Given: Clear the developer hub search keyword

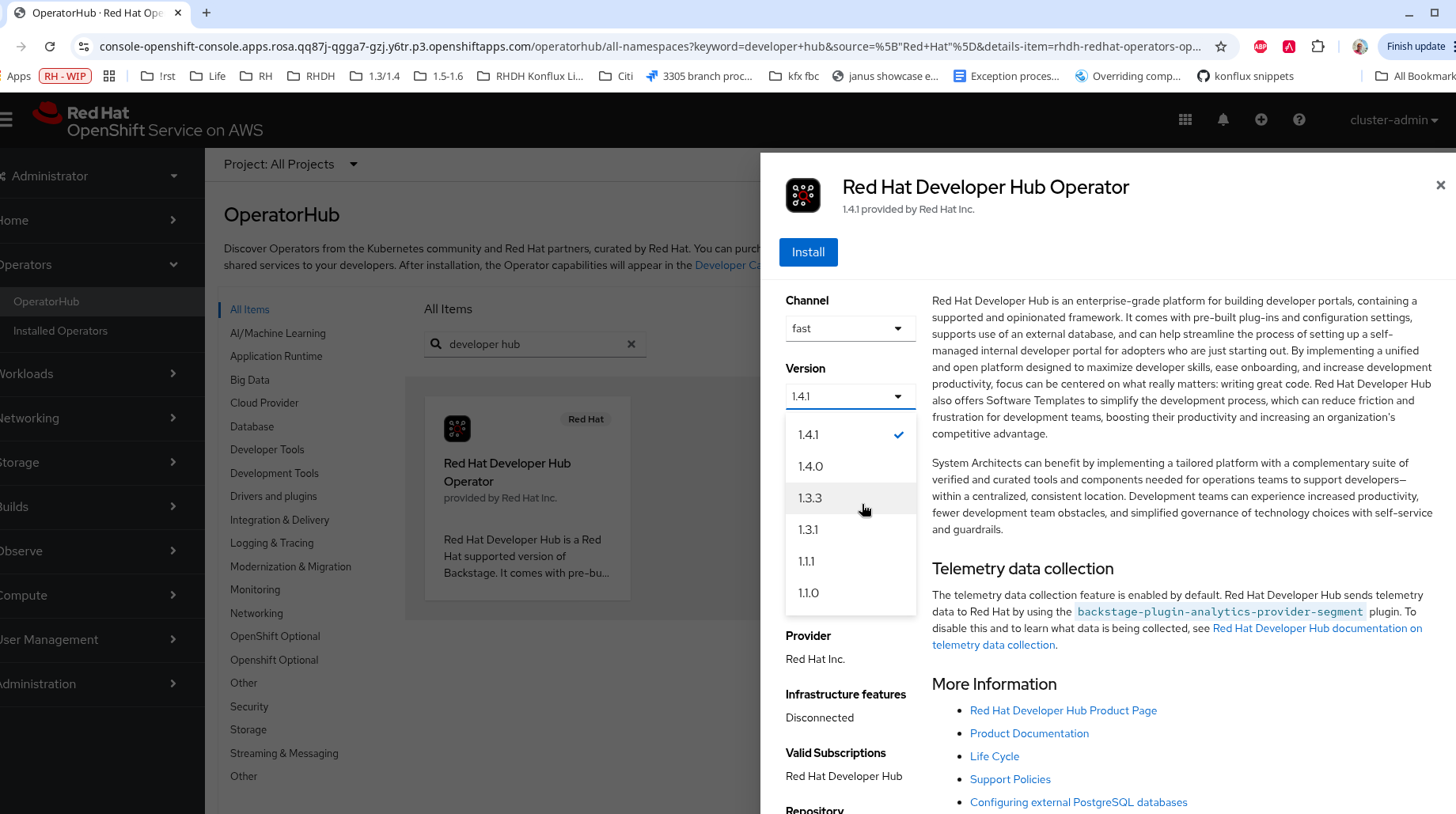Looking at the screenshot, I should [x=631, y=344].
